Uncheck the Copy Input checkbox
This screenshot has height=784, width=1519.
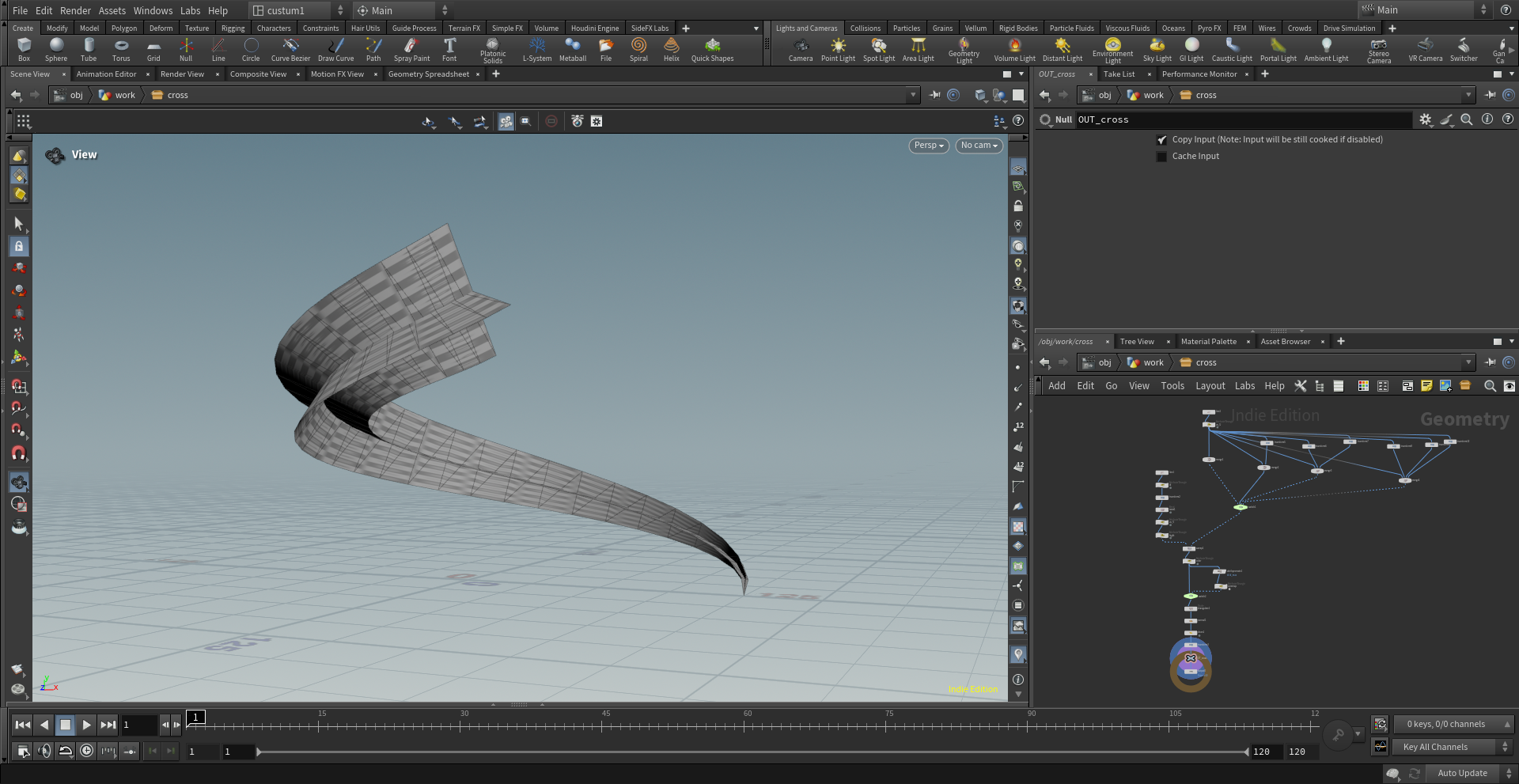1161,140
